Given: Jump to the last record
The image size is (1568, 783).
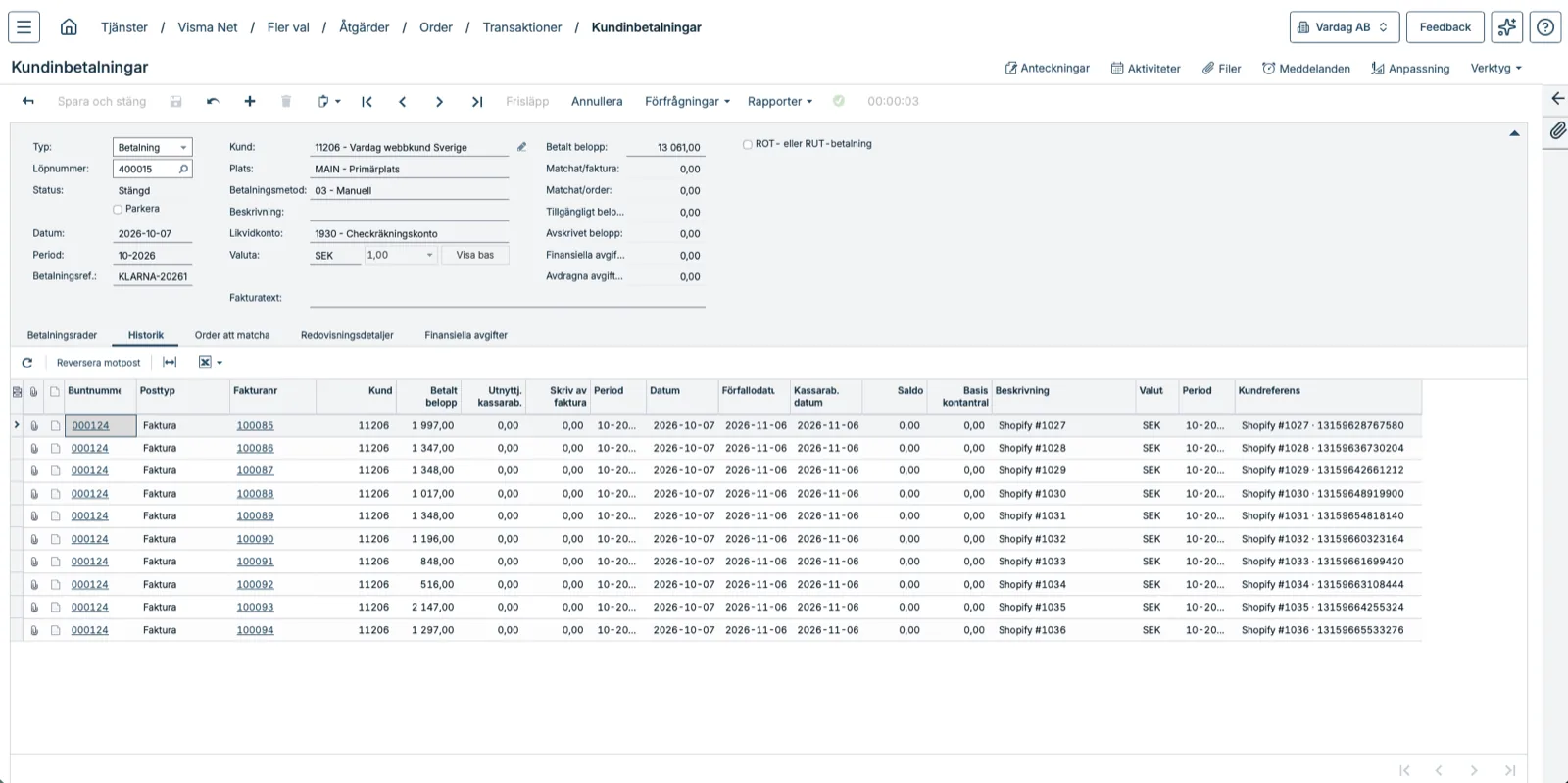Looking at the screenshot, I should pos(477,101).
